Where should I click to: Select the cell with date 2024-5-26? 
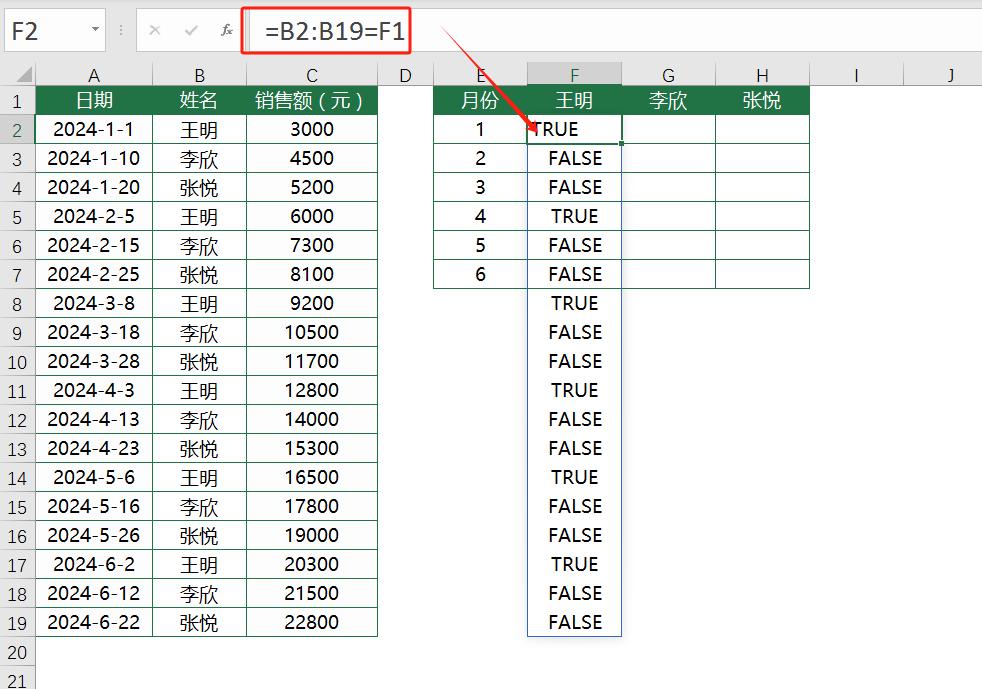[x=94, y=536]
